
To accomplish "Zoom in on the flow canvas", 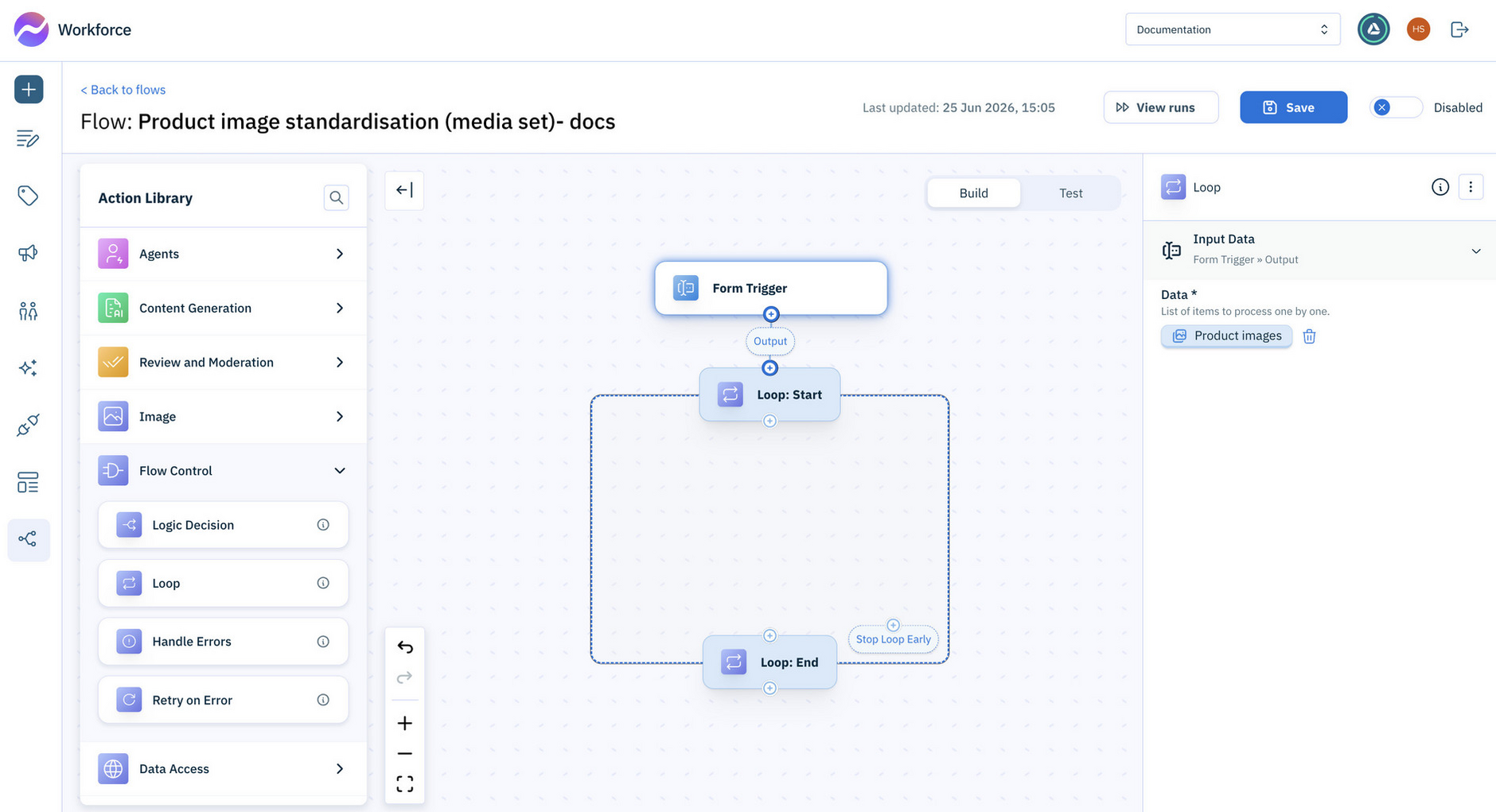I will pos(405,723).
